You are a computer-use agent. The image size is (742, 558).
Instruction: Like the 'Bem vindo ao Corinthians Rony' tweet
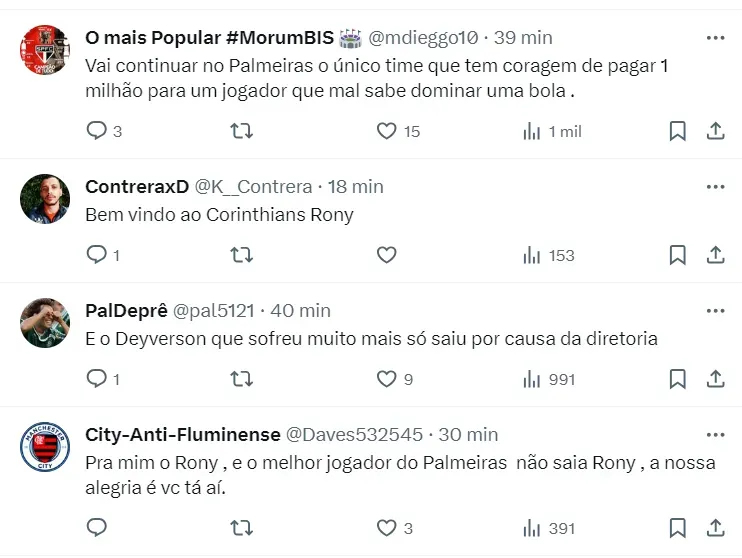pyautogui.click(x=387, y=255)
